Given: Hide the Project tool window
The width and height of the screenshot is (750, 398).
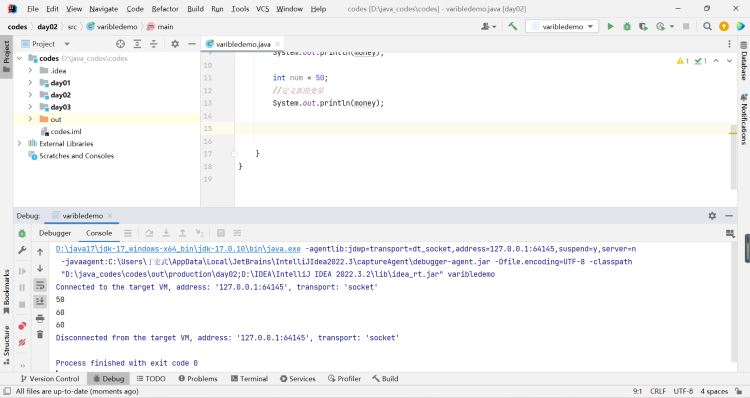Looking at the screenshot, I should 192,44.
